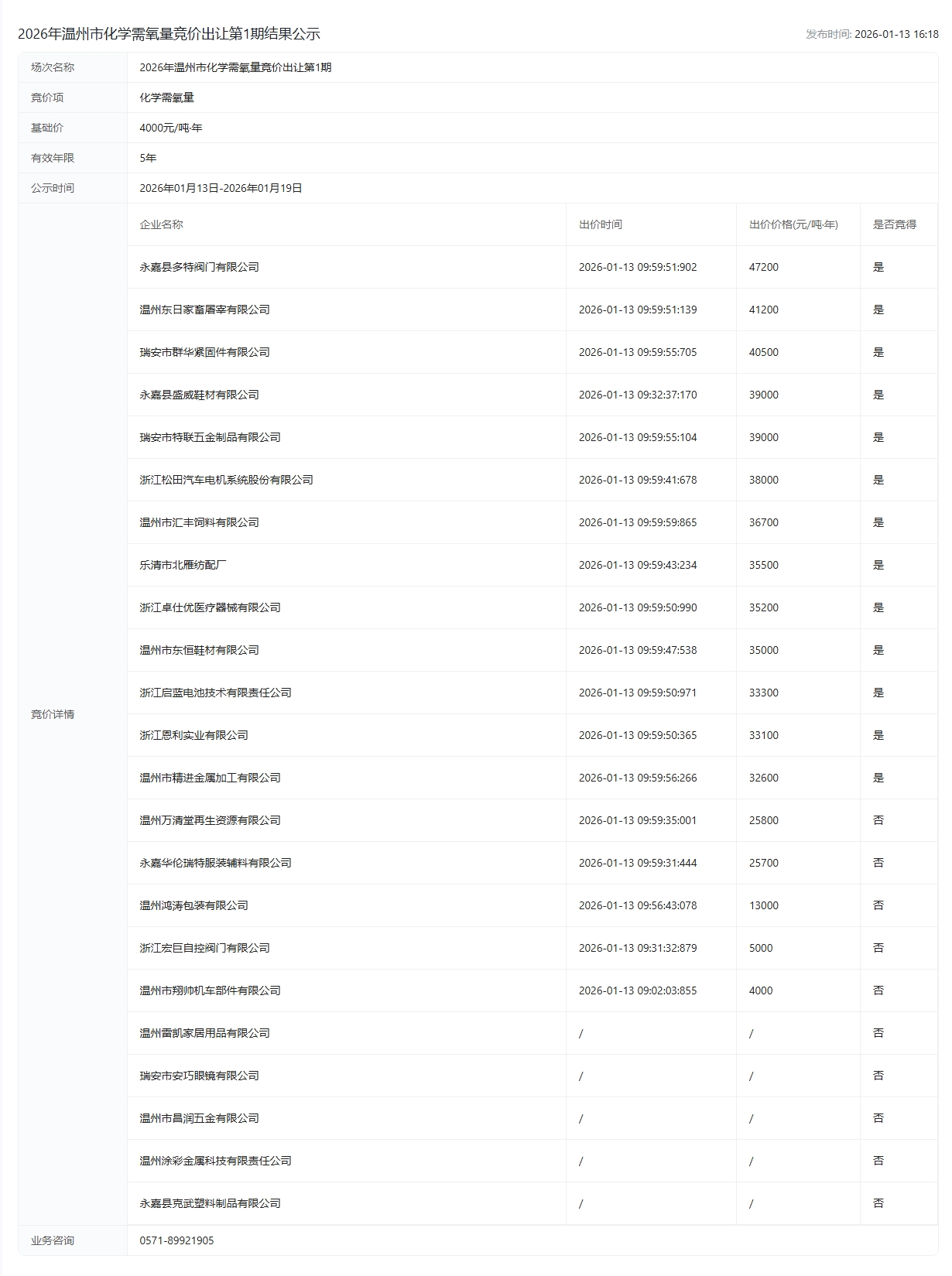Click the 基础价 value 4000元/吨·年
The image size is (952, 1276).
(170, 128)
